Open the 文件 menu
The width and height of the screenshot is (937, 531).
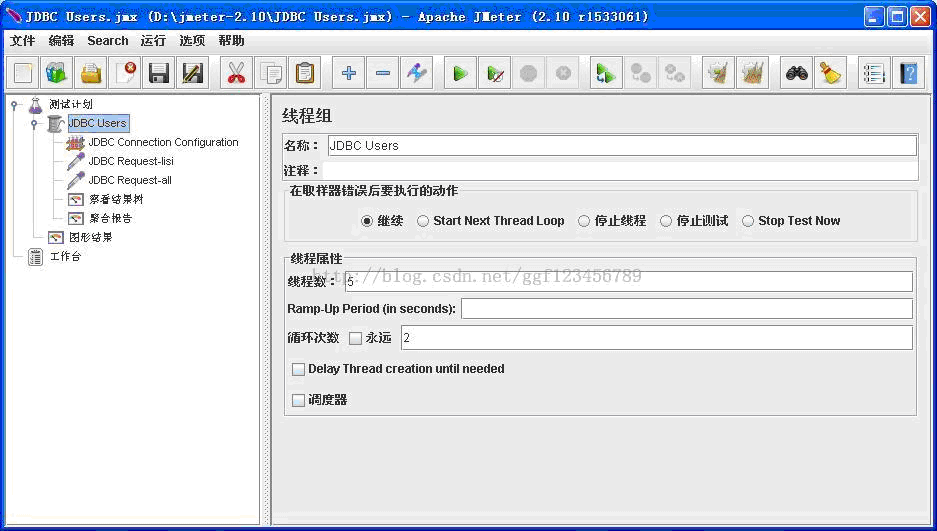[x=23, y=41]
